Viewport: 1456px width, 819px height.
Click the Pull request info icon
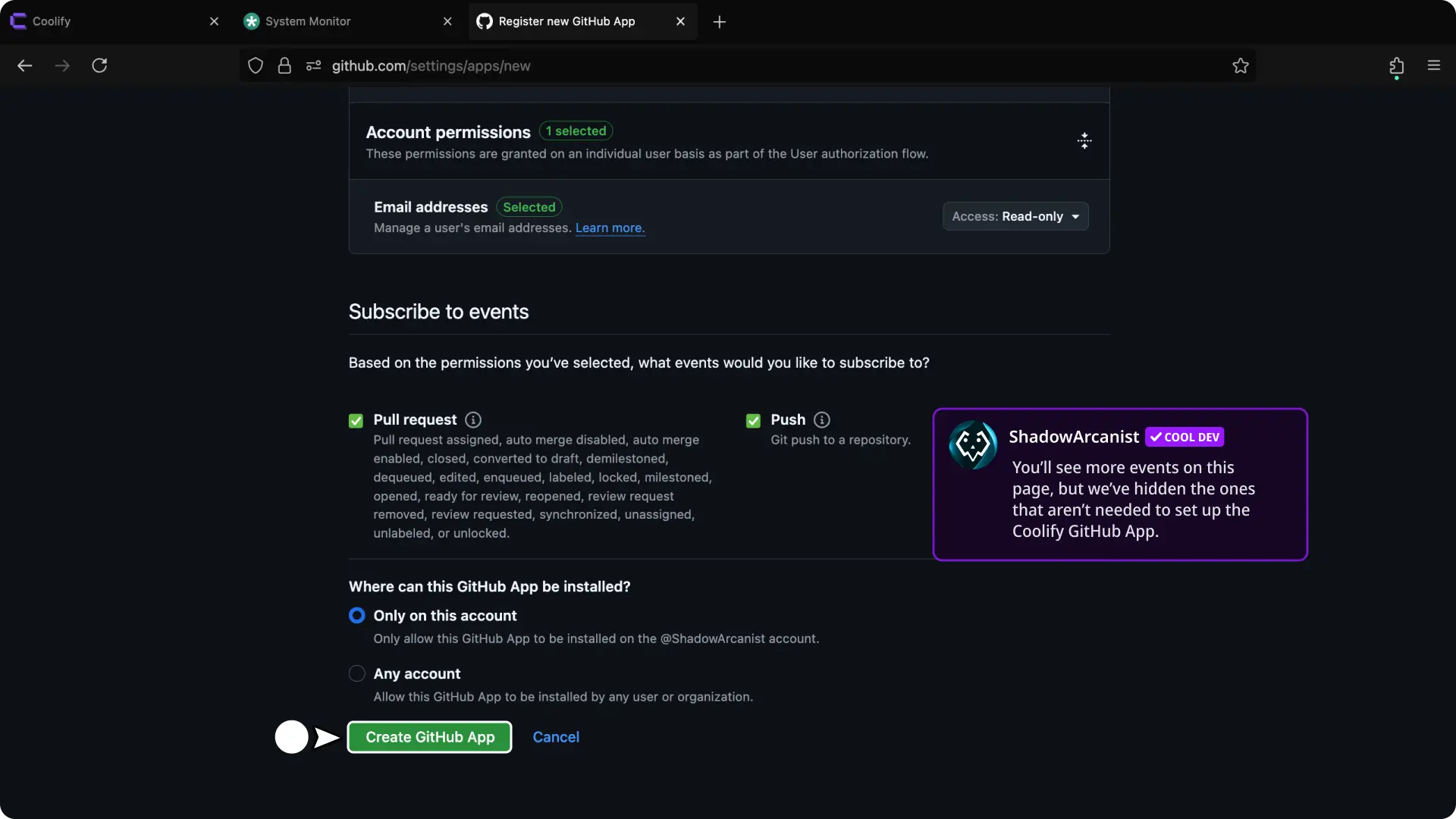473,420
